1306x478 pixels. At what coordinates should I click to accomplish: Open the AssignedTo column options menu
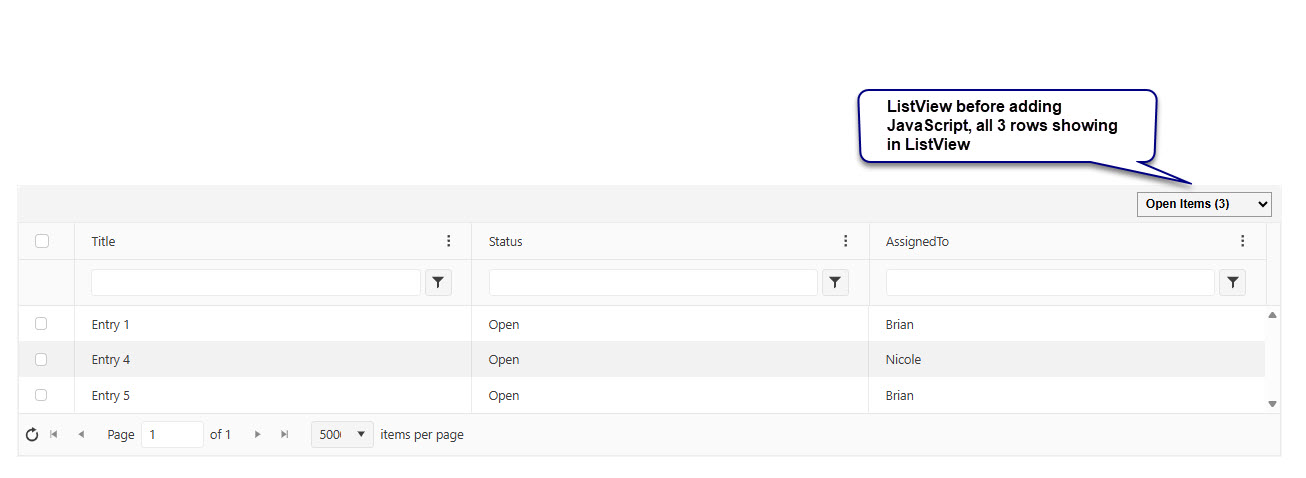coord(1242,241)
